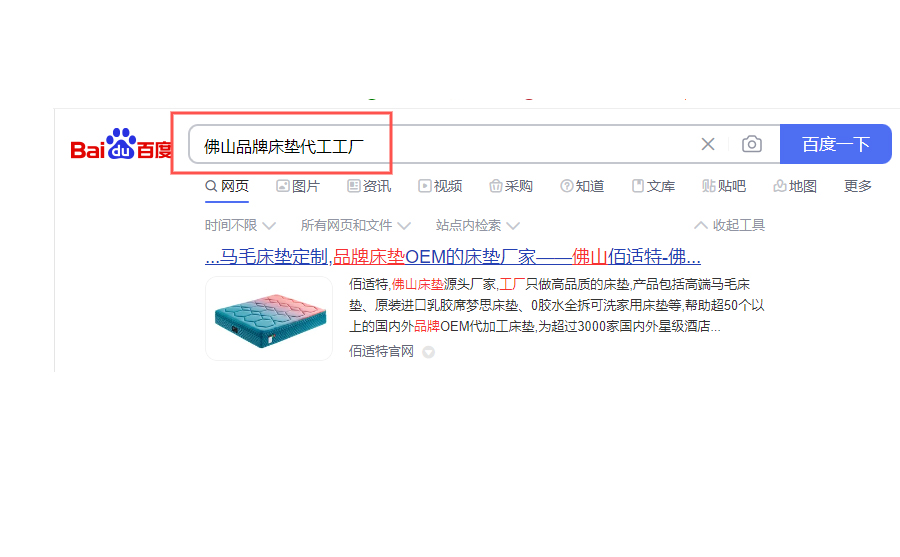Select the 知道 Q&A tab
The height and width of the screenshot is (557, 900).
pyautogui.click(x=582, y=186)
